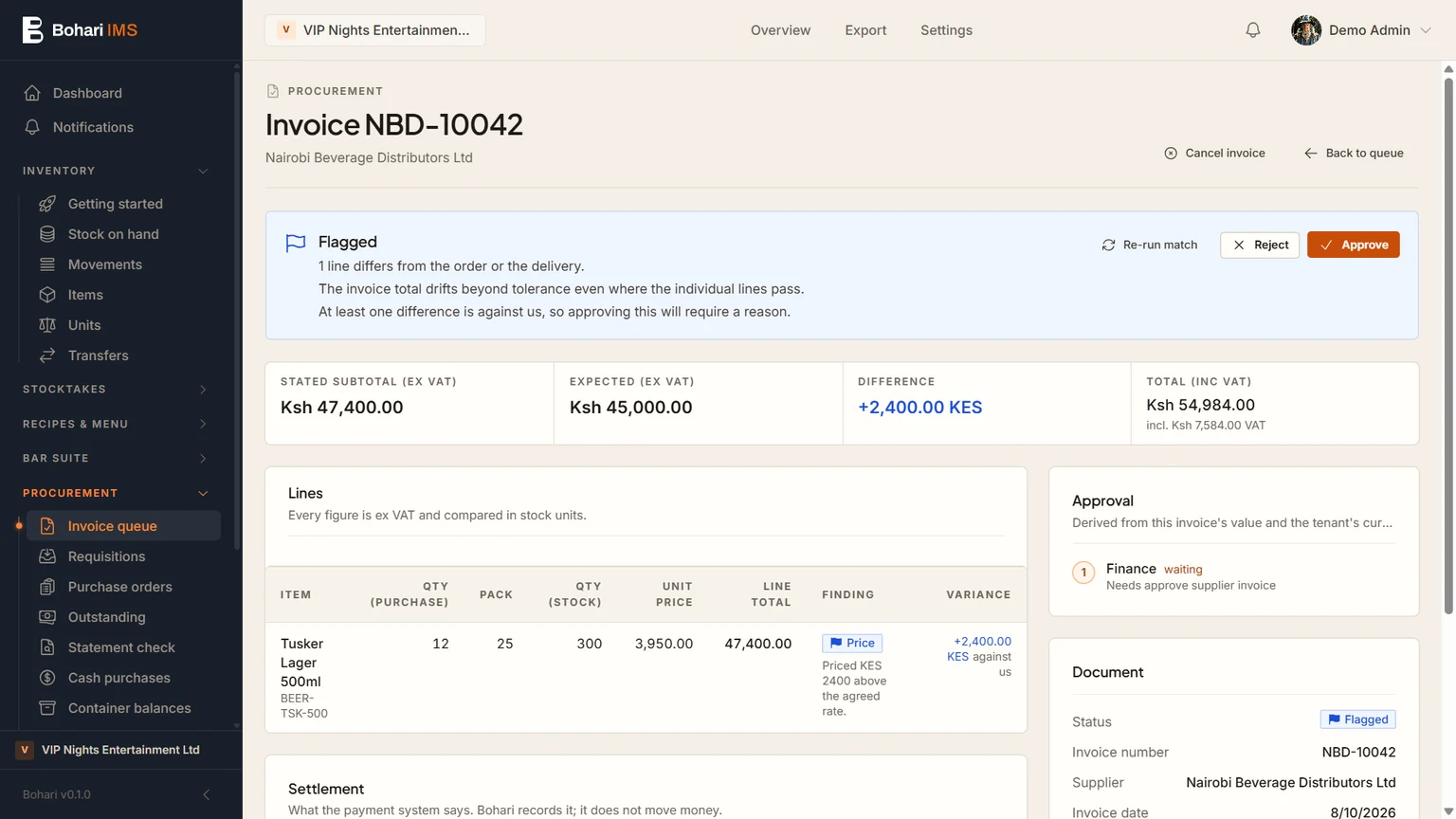
Task: Click Cancel invoice
Action: (1214, 153)
